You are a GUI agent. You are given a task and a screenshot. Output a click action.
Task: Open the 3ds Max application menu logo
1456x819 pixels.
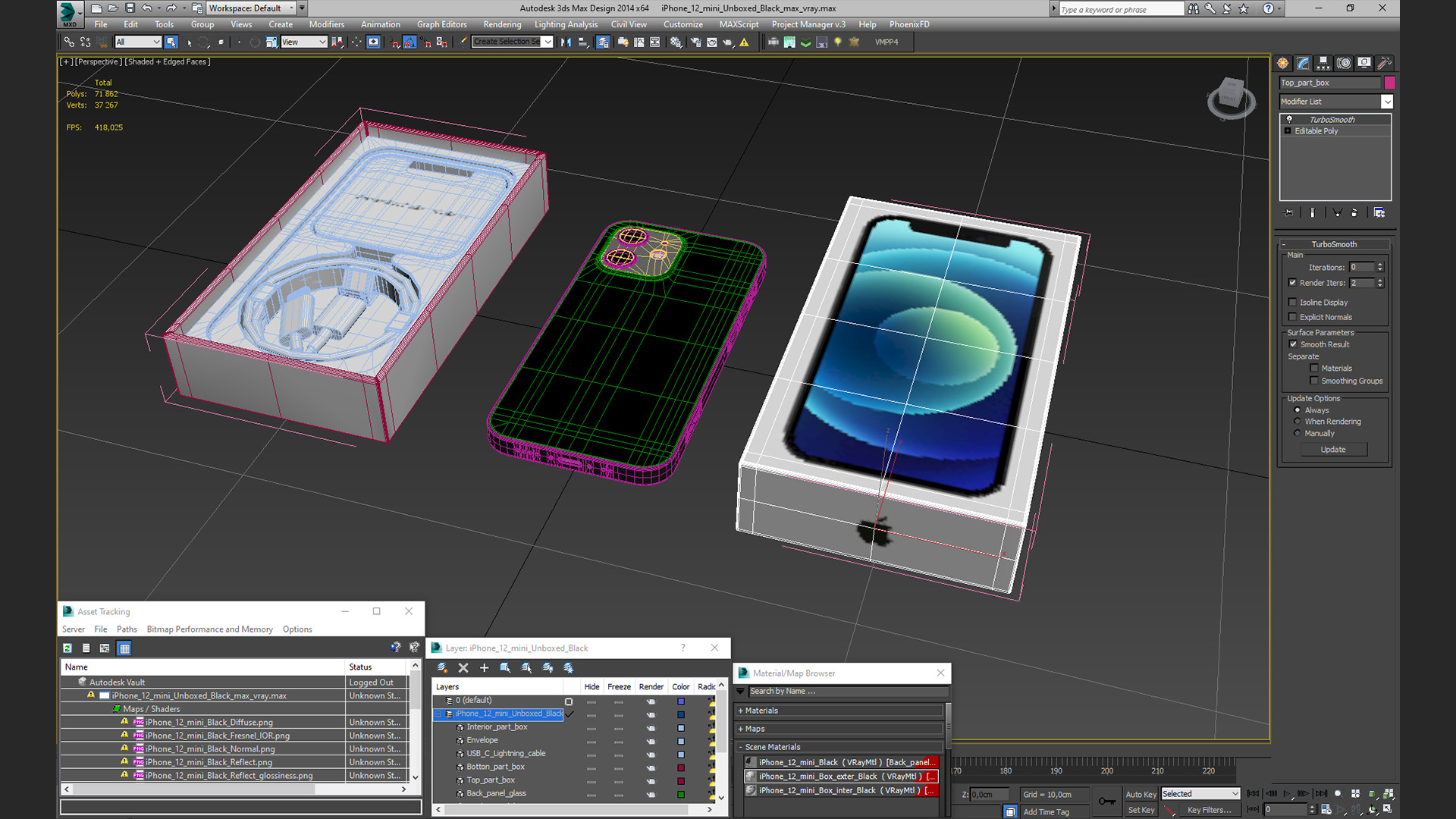coord(69,12)
